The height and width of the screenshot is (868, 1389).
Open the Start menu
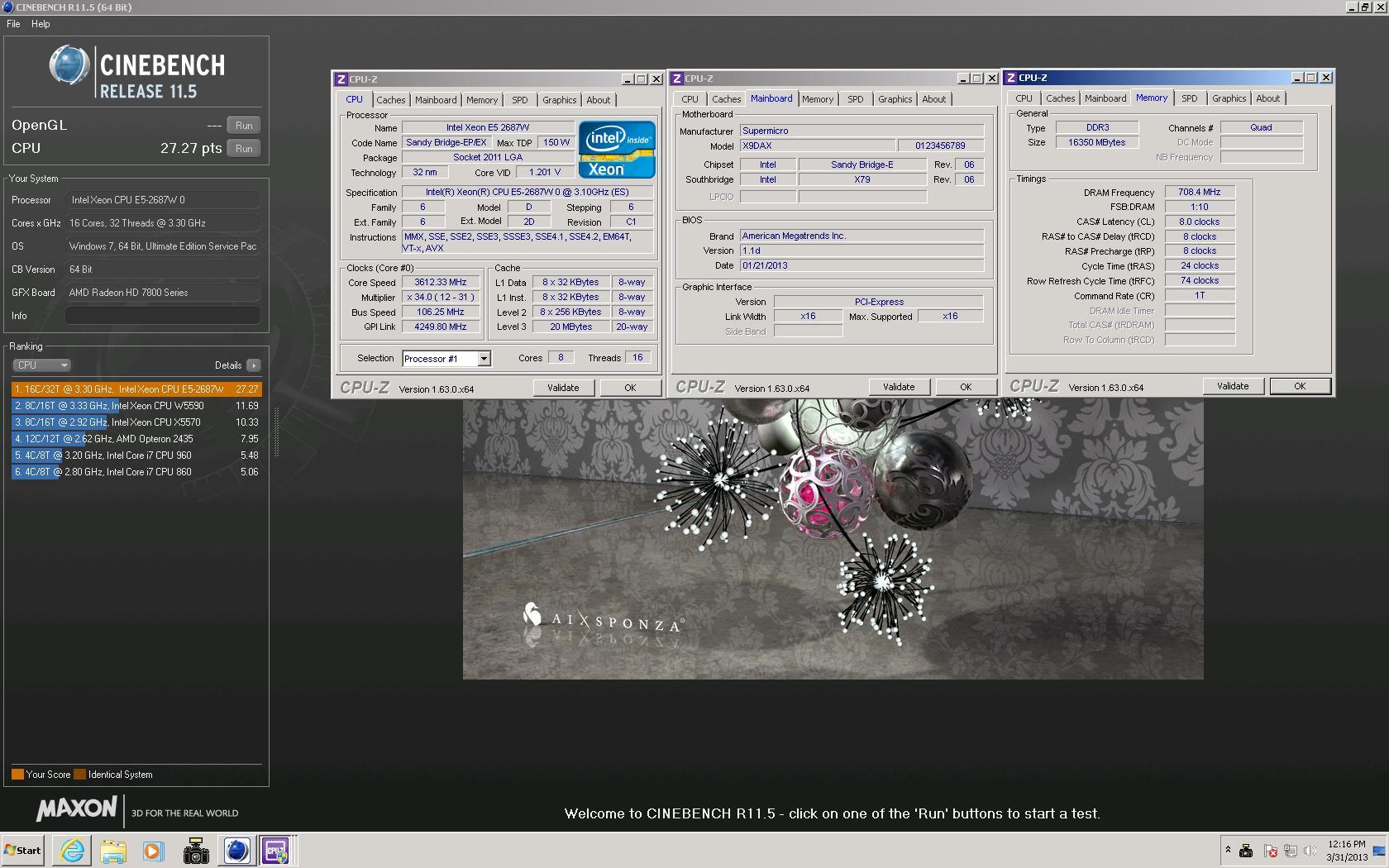pyautogui.click(x=23, y=851)
